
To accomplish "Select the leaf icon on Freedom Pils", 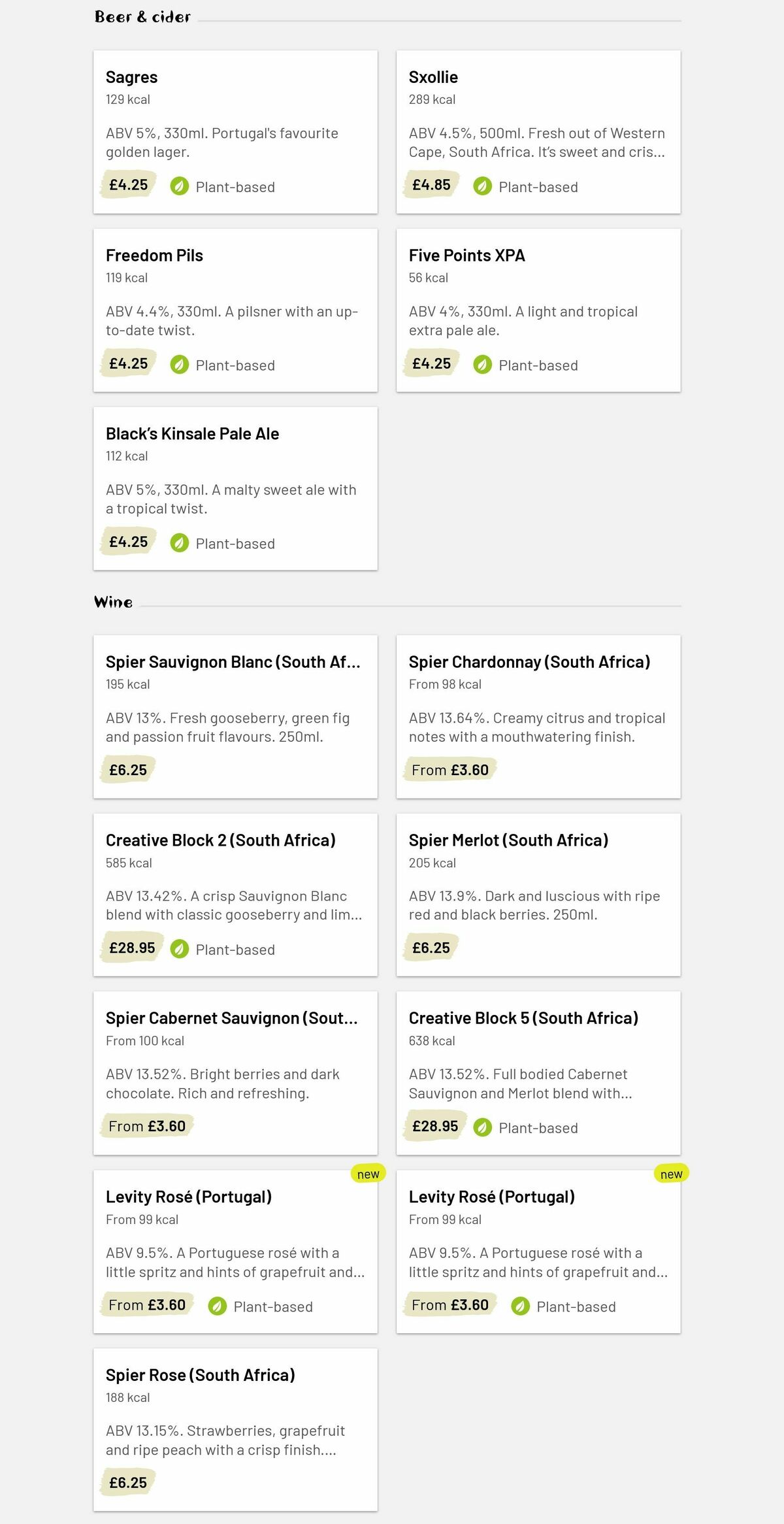I will (x=178, y=365).
